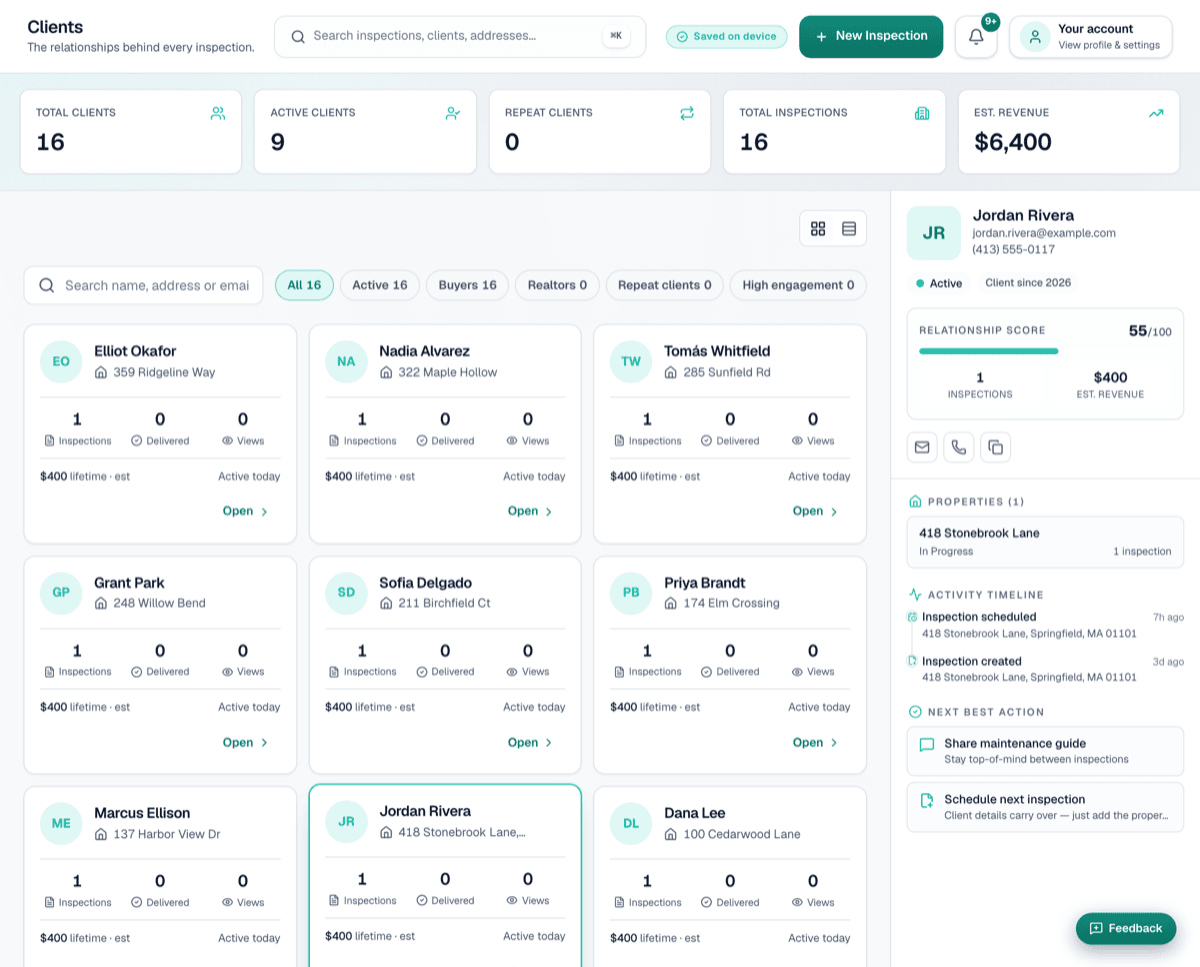Focus global search inspections field
This screenshot has width=1200, height=967.
point(460,36)
